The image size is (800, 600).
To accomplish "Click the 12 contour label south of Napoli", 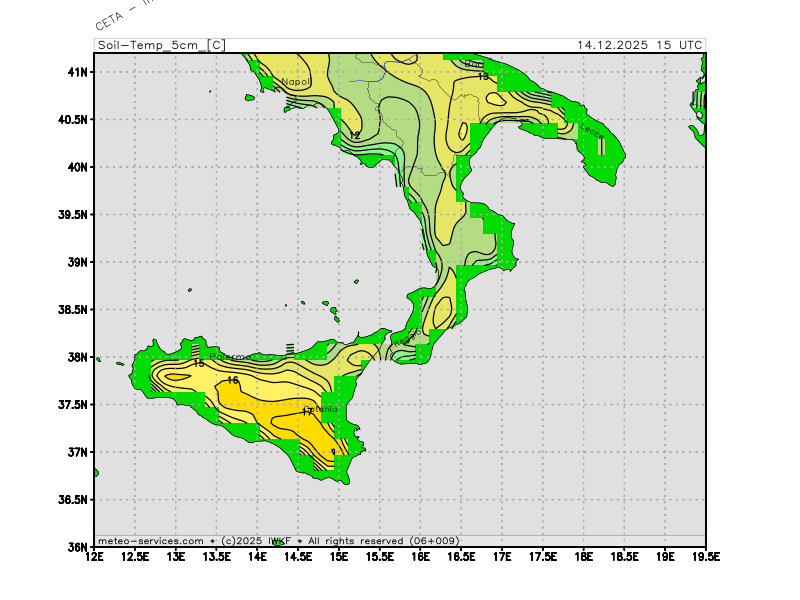I will [355, 135].
